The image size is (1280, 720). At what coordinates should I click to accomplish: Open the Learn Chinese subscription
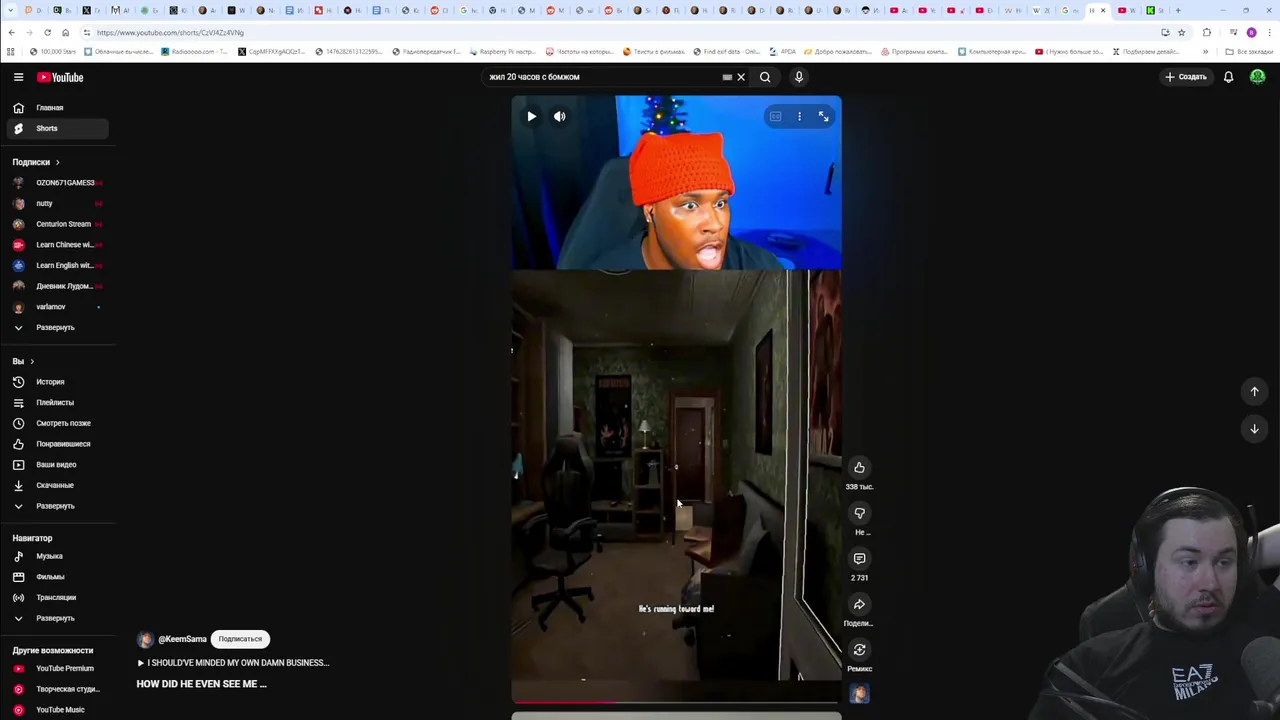57,245
